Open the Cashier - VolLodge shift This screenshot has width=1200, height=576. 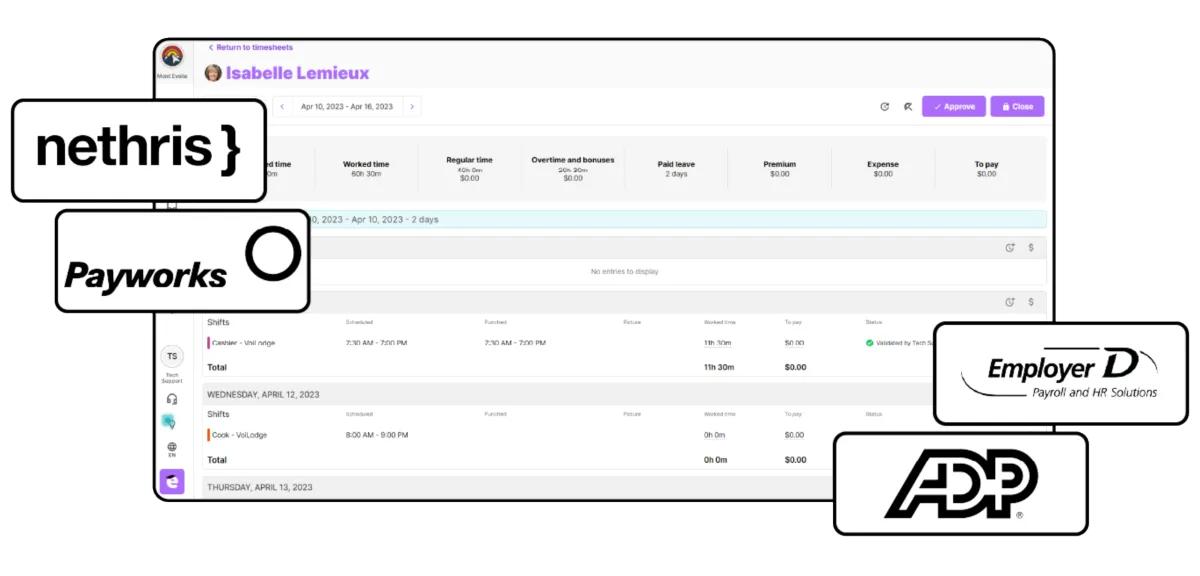[241, 343]
